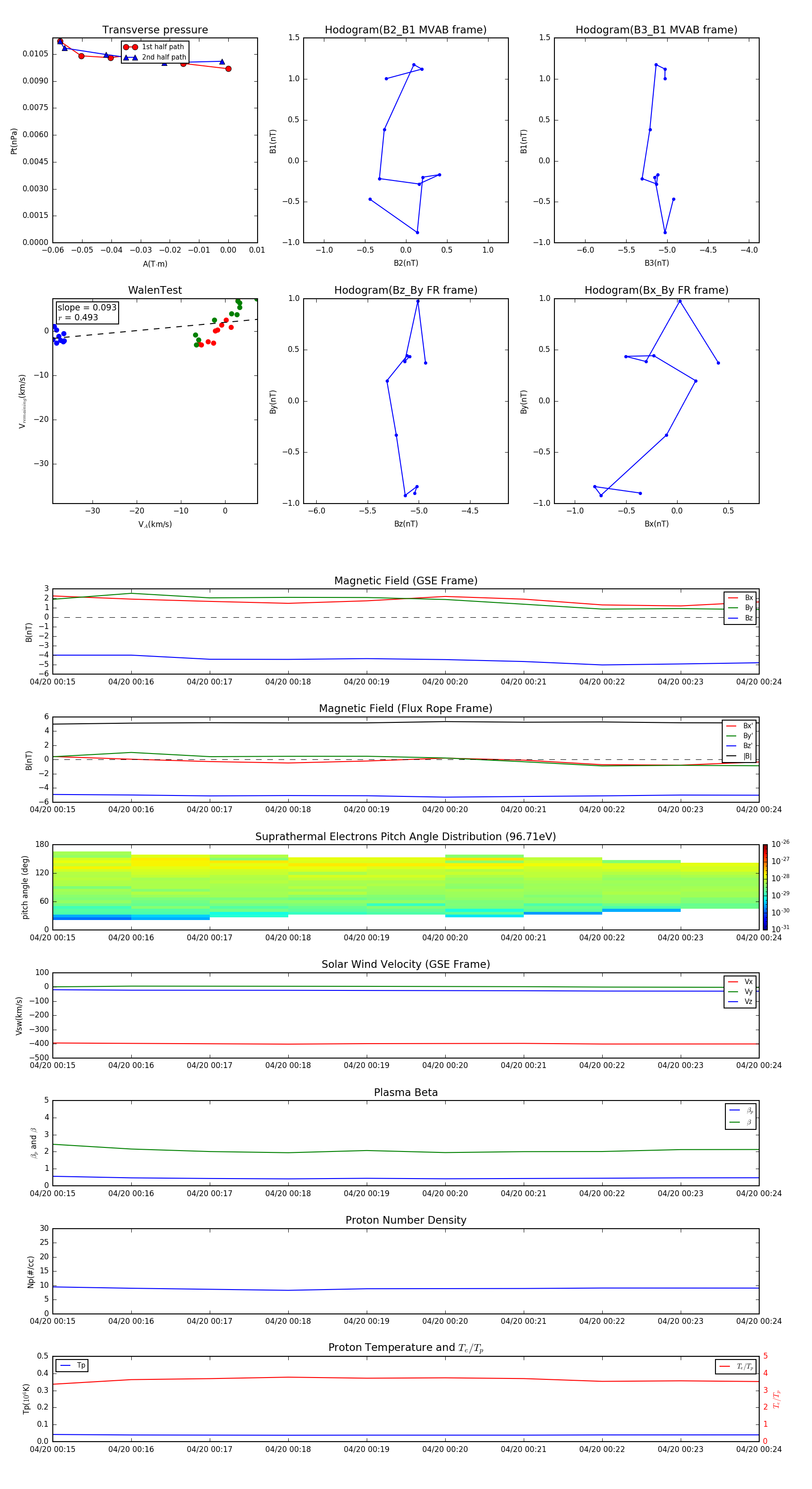Click the 'Transverse pressure' plot title
The image size is (812, 1489).
[155, 30]
